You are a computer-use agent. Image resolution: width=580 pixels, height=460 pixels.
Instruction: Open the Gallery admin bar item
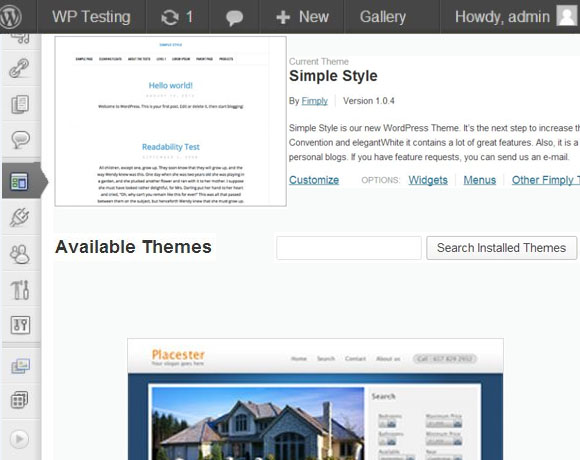pos(383,17)
